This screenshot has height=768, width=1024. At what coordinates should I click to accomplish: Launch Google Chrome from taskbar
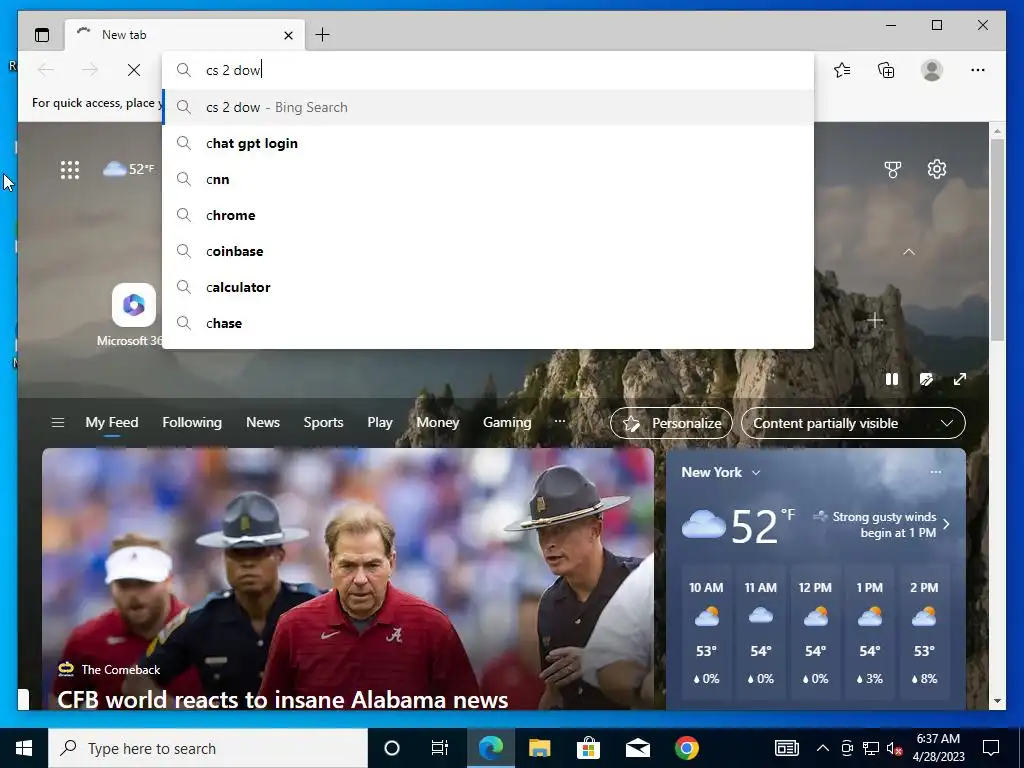[686, 748]
